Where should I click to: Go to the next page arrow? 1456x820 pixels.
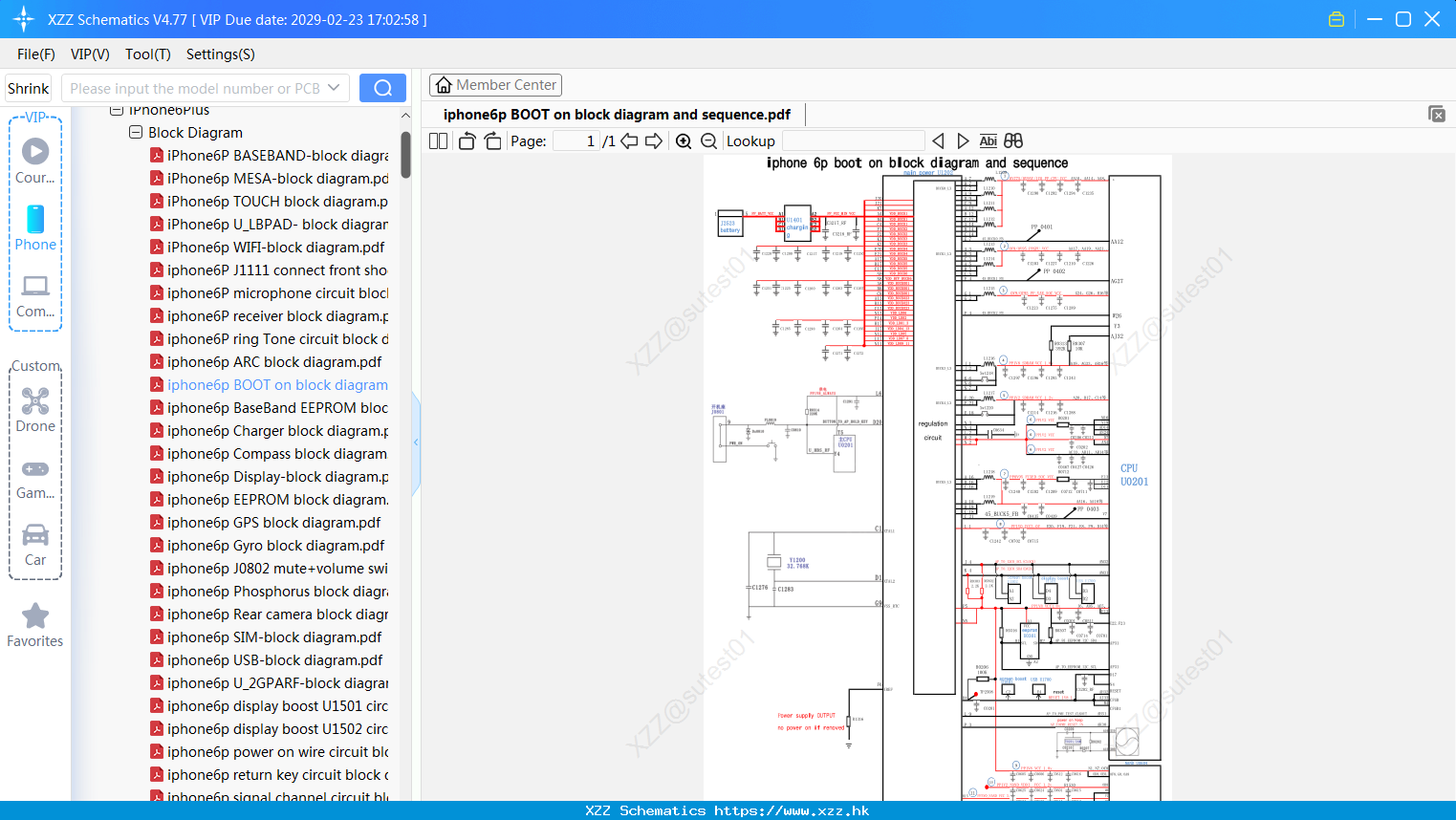pos(654,141)
